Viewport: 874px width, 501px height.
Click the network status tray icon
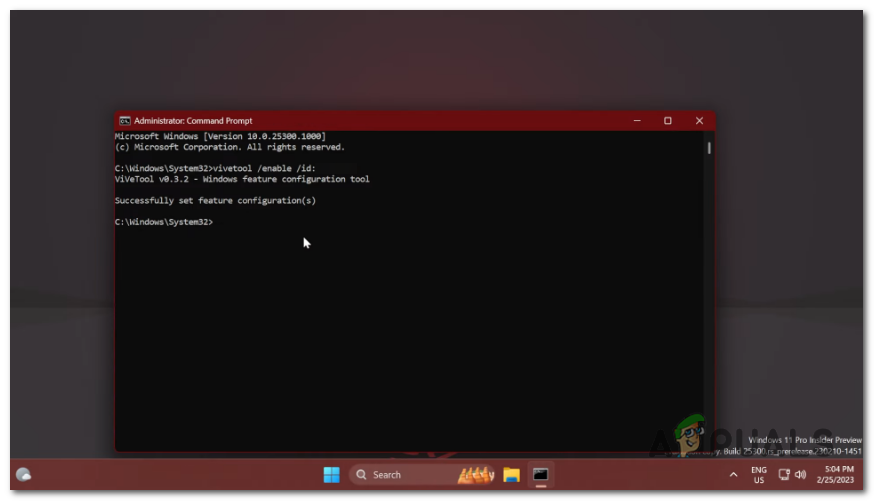[x=784, y=474]
